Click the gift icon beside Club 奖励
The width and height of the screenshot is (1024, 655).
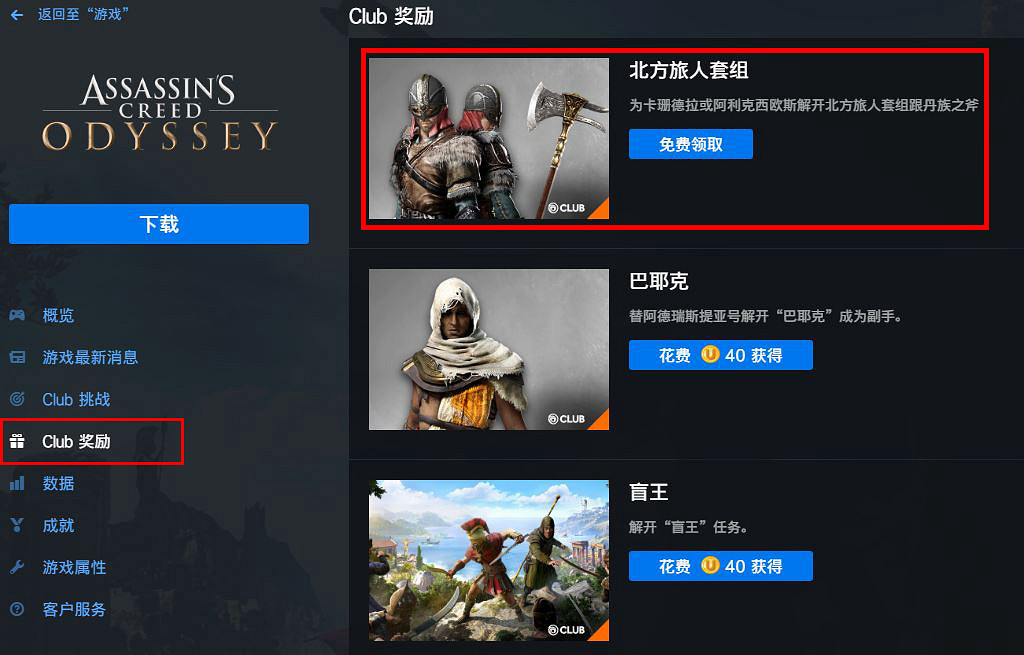17,441
